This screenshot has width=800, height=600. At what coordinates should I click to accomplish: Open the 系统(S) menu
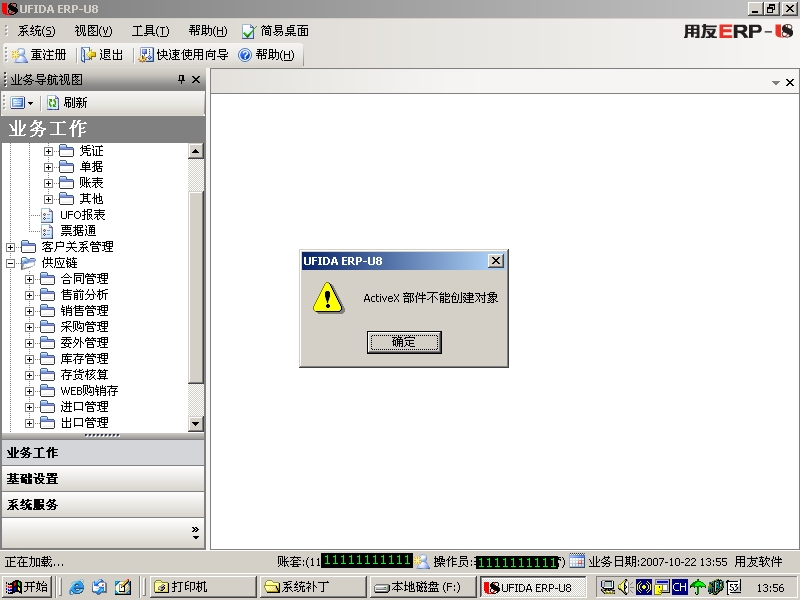[36, 31]
